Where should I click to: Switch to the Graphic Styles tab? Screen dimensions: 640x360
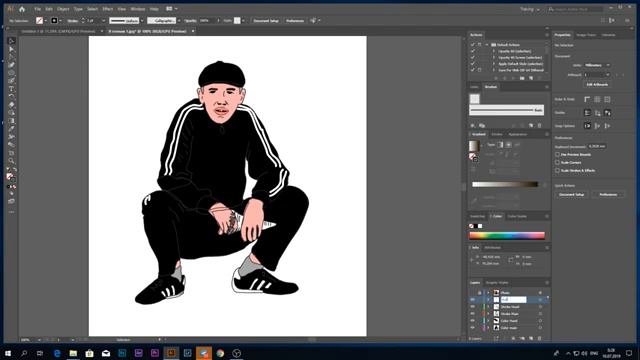coord(497,282)
